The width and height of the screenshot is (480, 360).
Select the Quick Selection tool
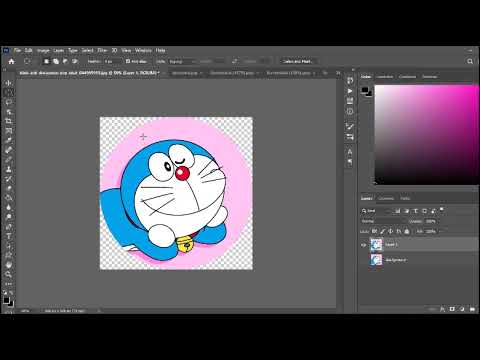[9, 112]
